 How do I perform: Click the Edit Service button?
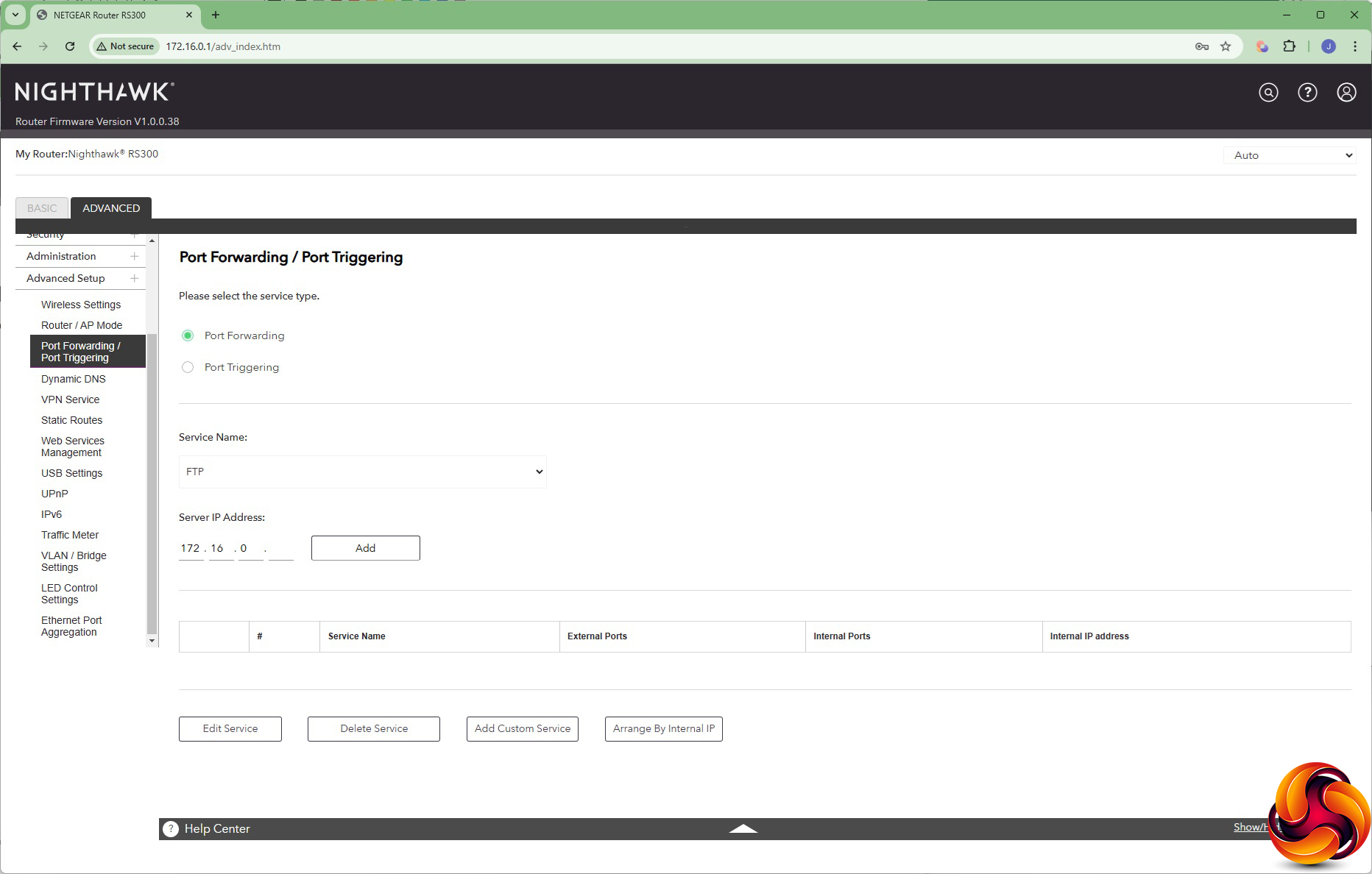[230, 729]
